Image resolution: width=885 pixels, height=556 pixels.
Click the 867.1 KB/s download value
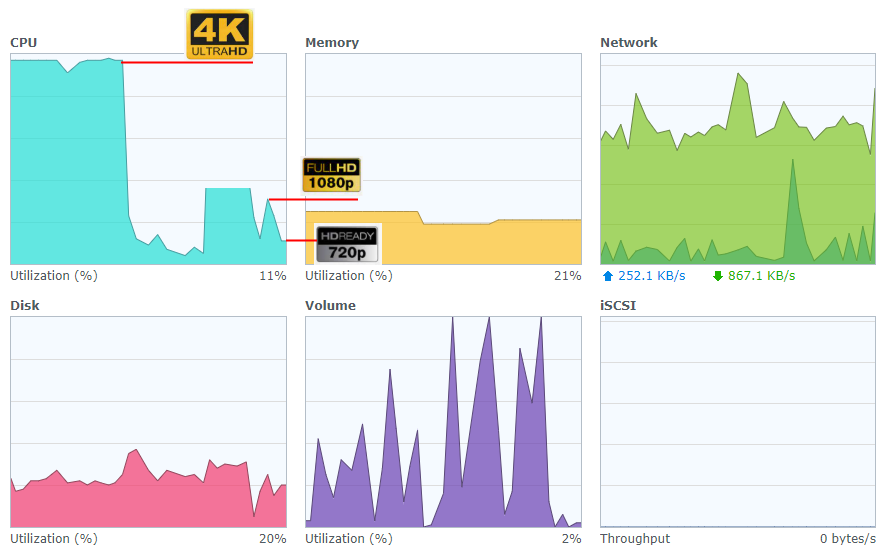(x=761, y=276)
